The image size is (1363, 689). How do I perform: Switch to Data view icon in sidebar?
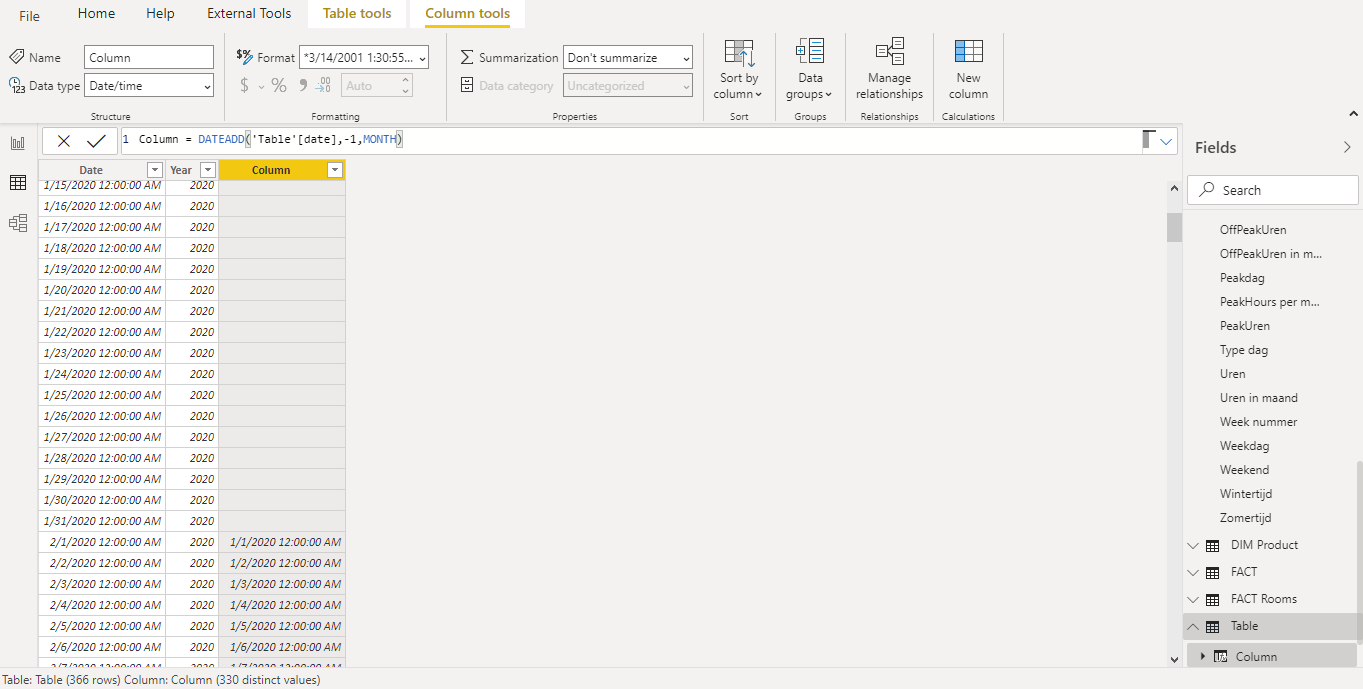point(17,182)
